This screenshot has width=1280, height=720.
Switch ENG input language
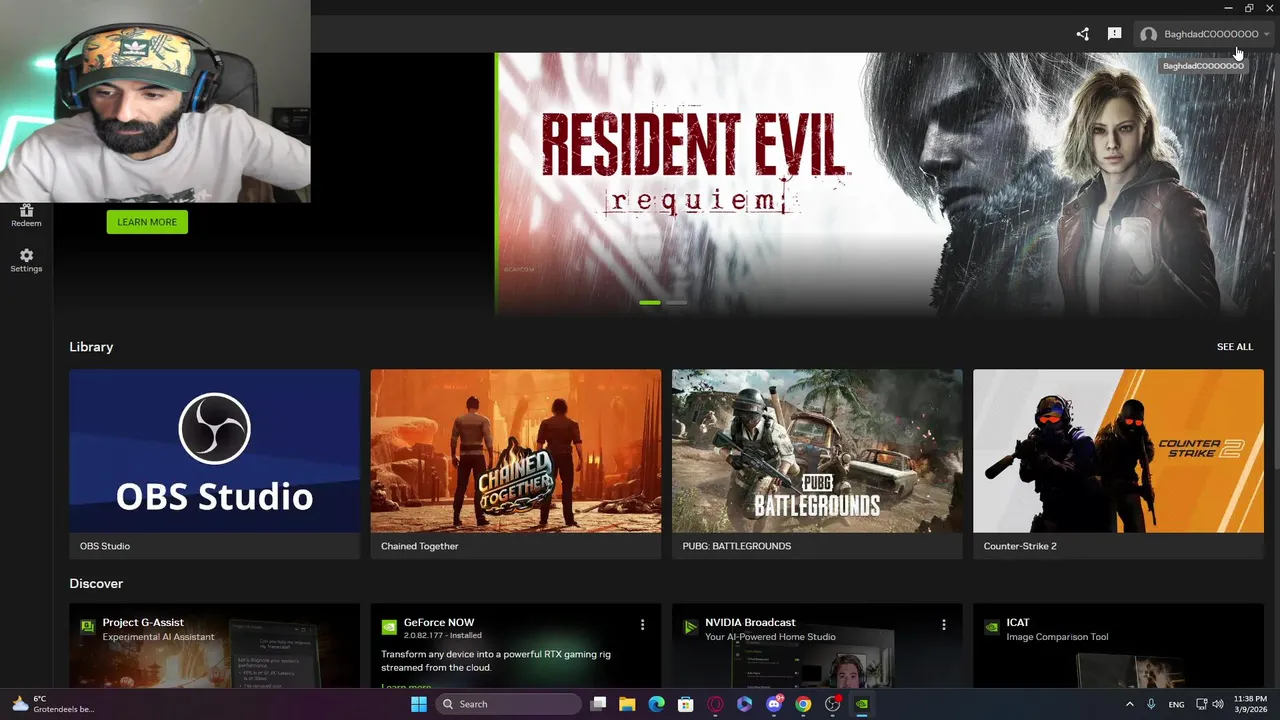click(x=1177, y=704)
